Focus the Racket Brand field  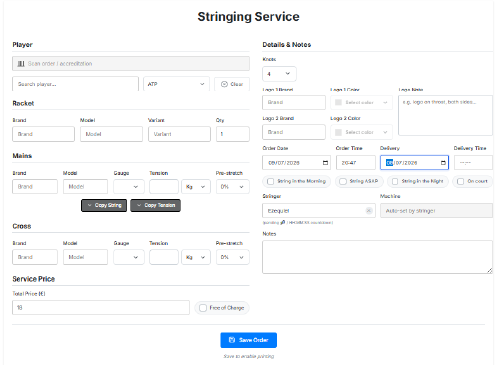tap(43, 134)
